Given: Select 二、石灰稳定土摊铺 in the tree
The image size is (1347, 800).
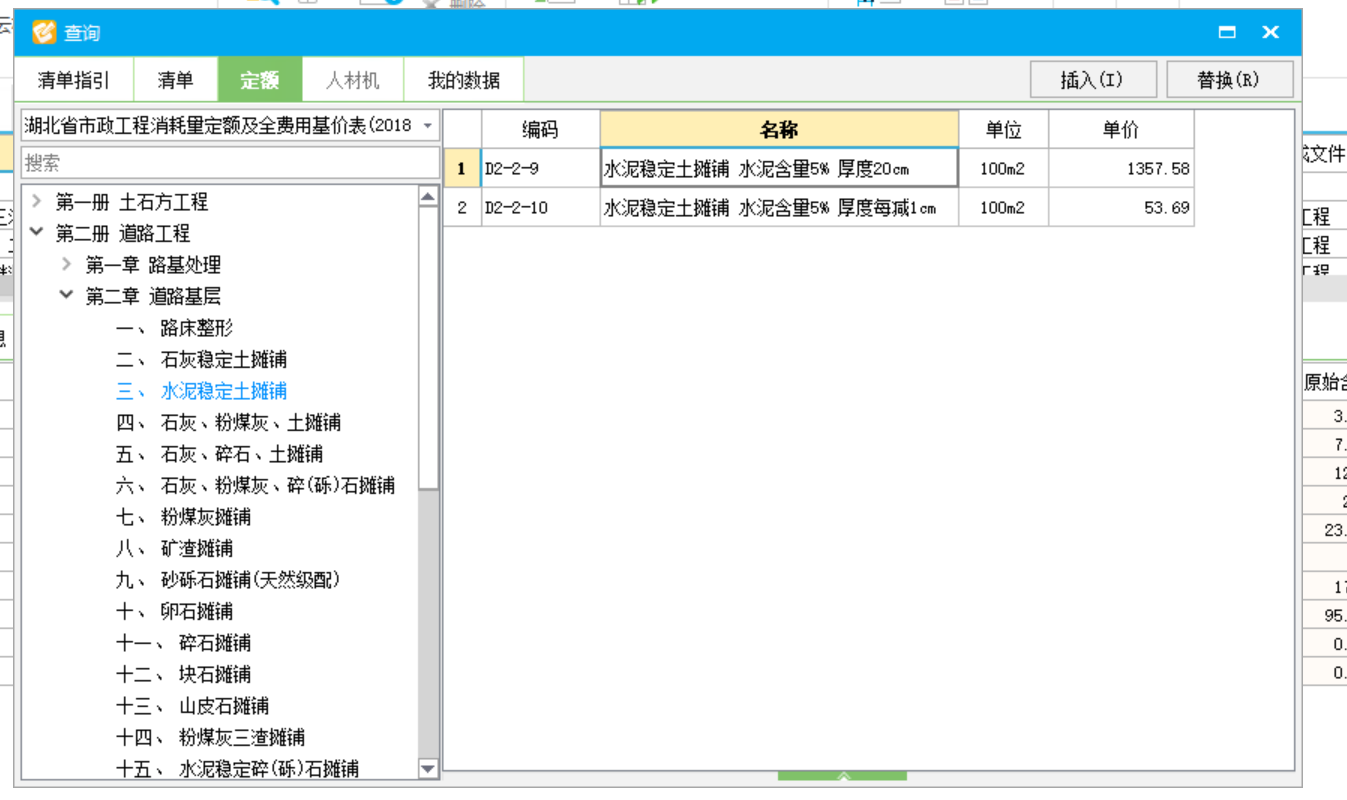Looking at the screenshot, I should click(201, 359).
